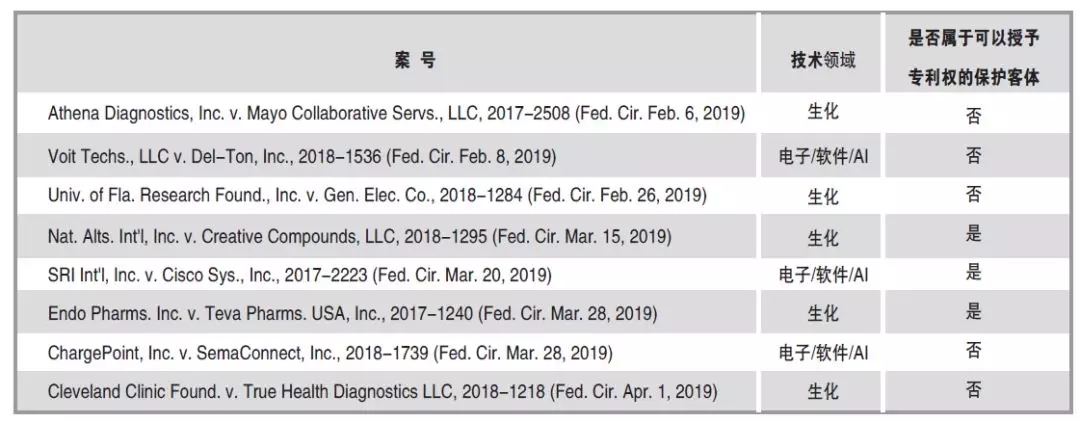The width and height of the screenshot is (1080, 422).
Task: Click 电子/软件/AI in the Voit Techs. row
Action: pos(823,156)
